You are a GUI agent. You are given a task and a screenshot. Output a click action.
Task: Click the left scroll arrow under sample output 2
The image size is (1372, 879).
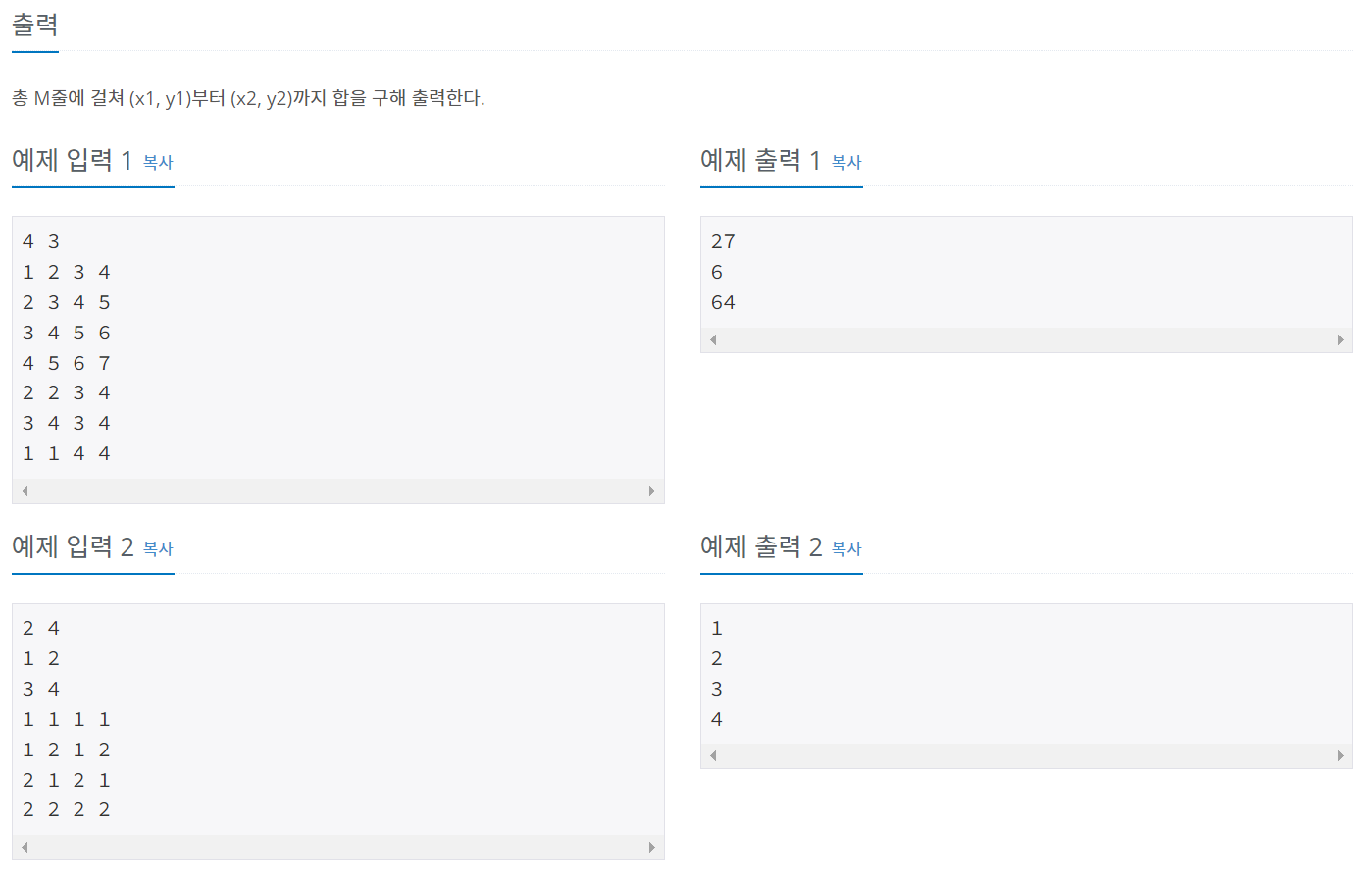point(712,755)
